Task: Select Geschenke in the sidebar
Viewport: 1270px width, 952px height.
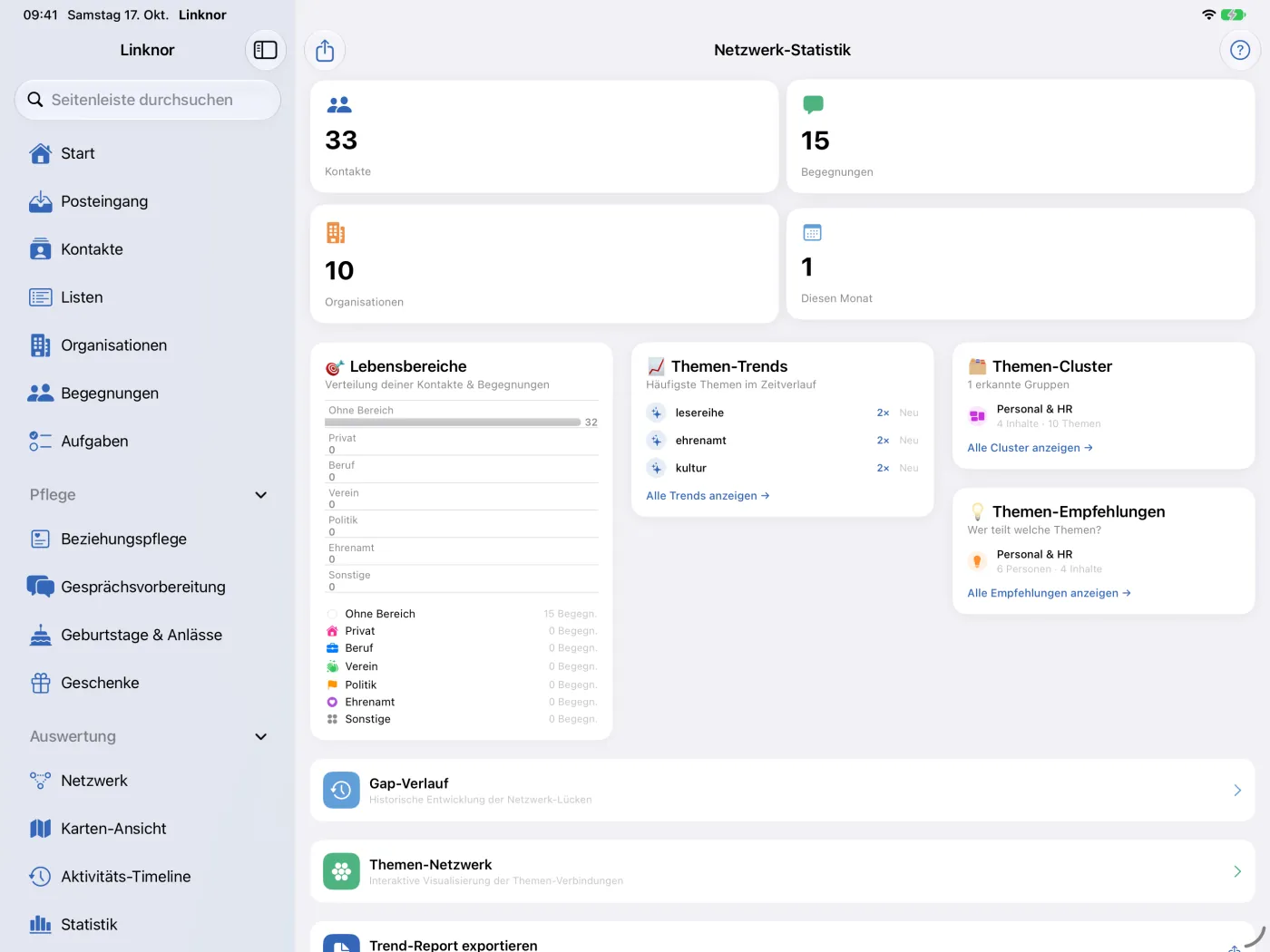Action: [x=148, y=684]
